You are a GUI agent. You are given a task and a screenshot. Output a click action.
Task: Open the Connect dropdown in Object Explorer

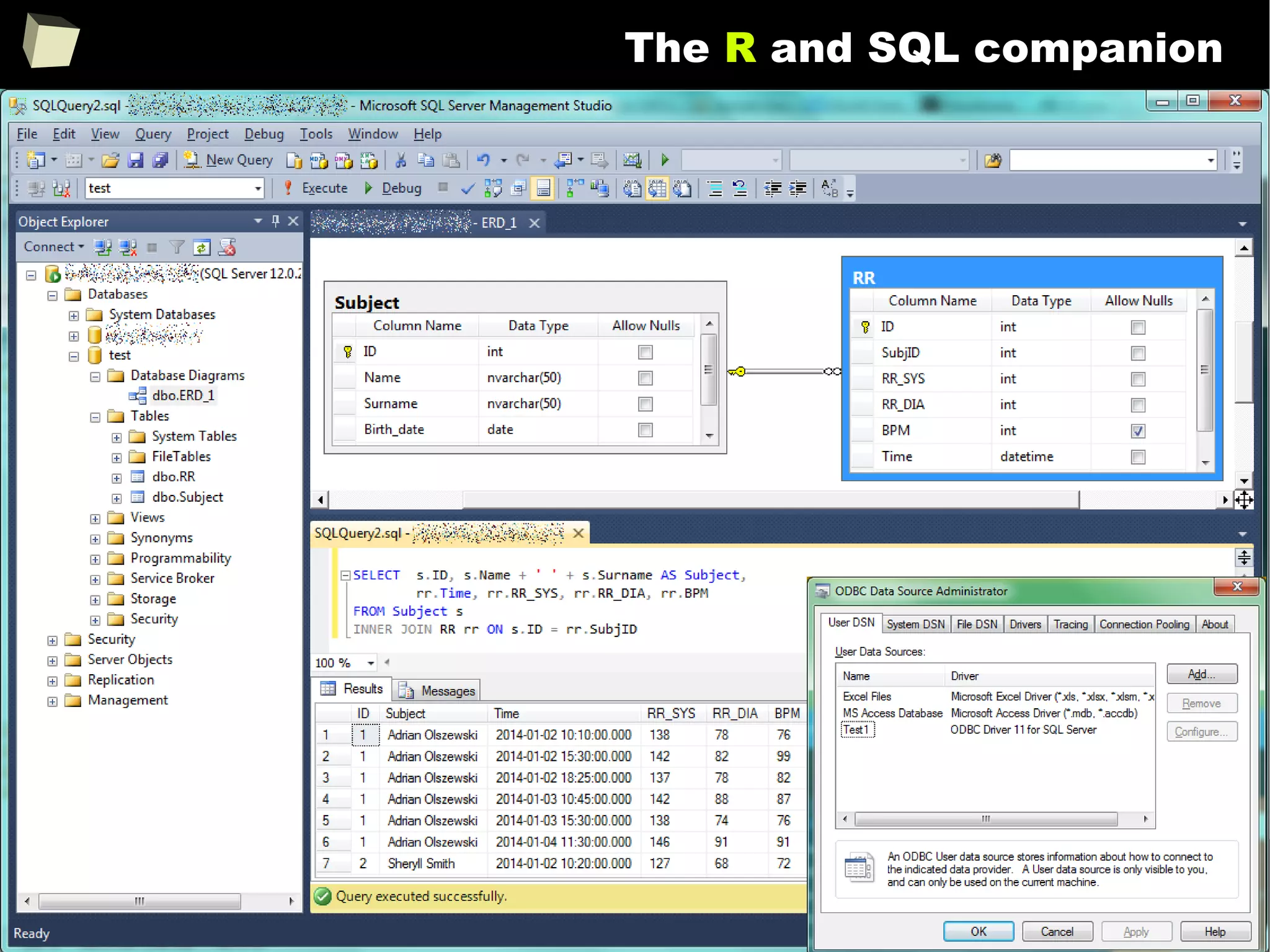[53, 247]
